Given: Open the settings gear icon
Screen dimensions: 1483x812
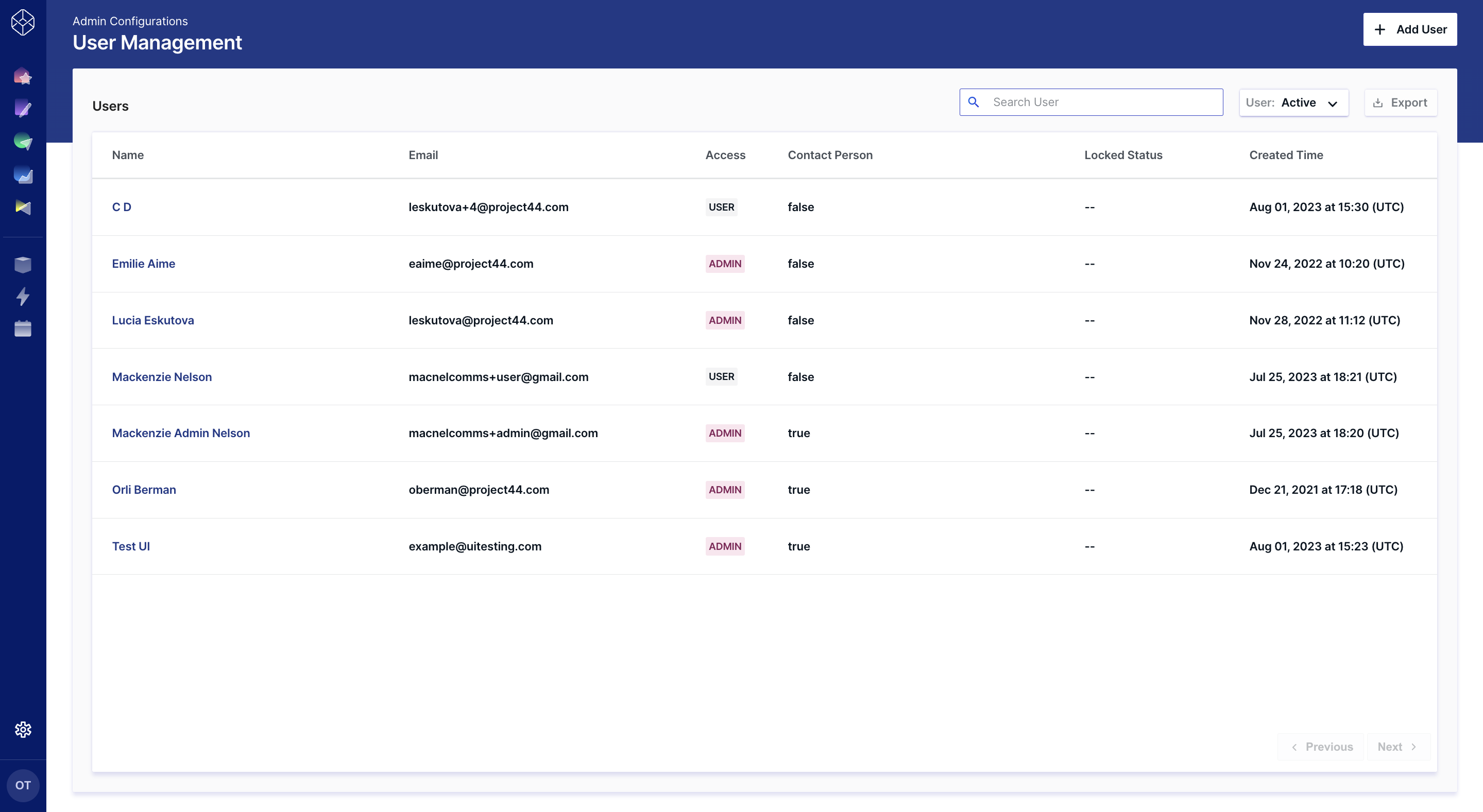Looking at the screenshot, I should 23,729.
